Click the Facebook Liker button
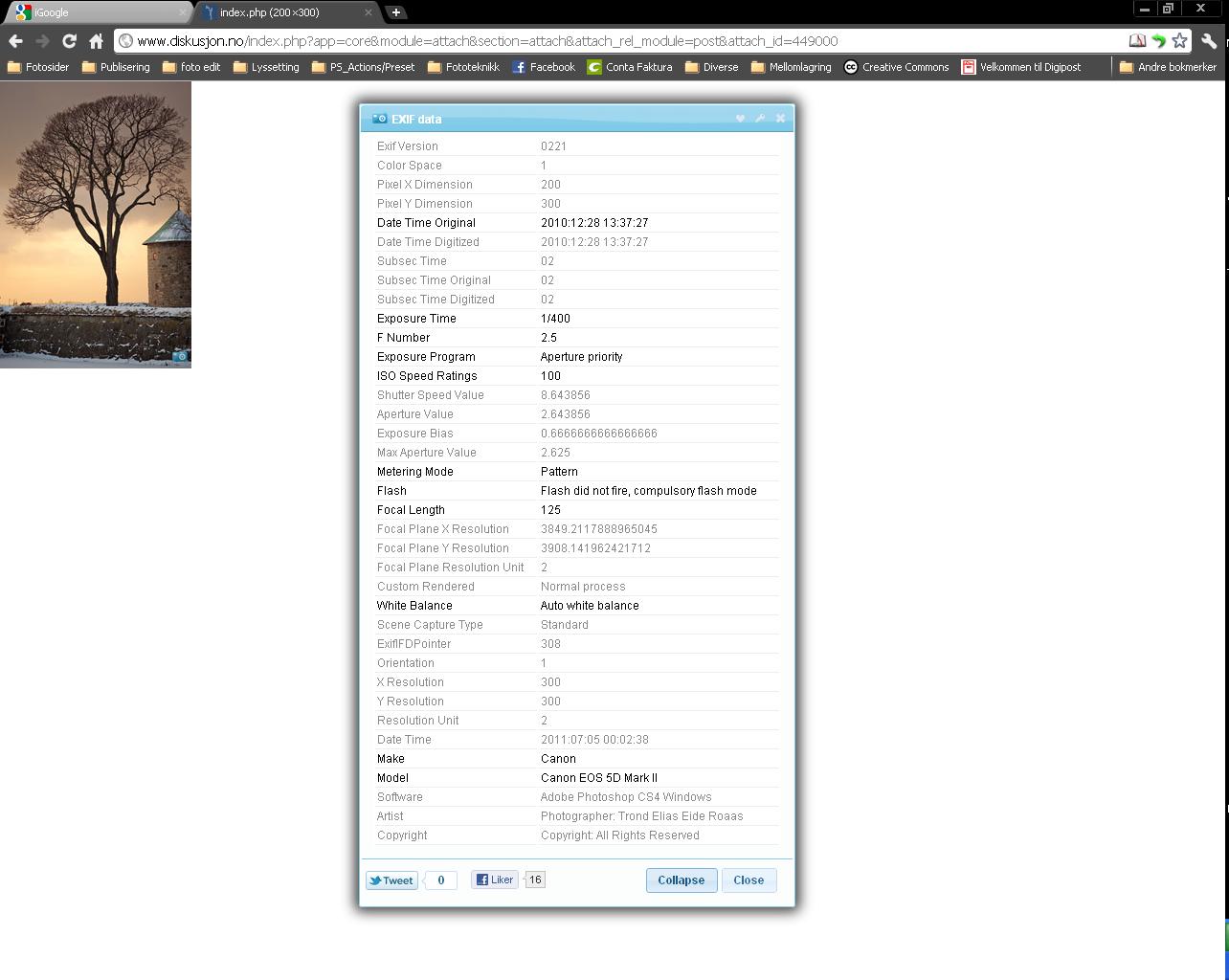Image resolution: width=1229 pixels, height=980 pixels. [x=495, y=880]
